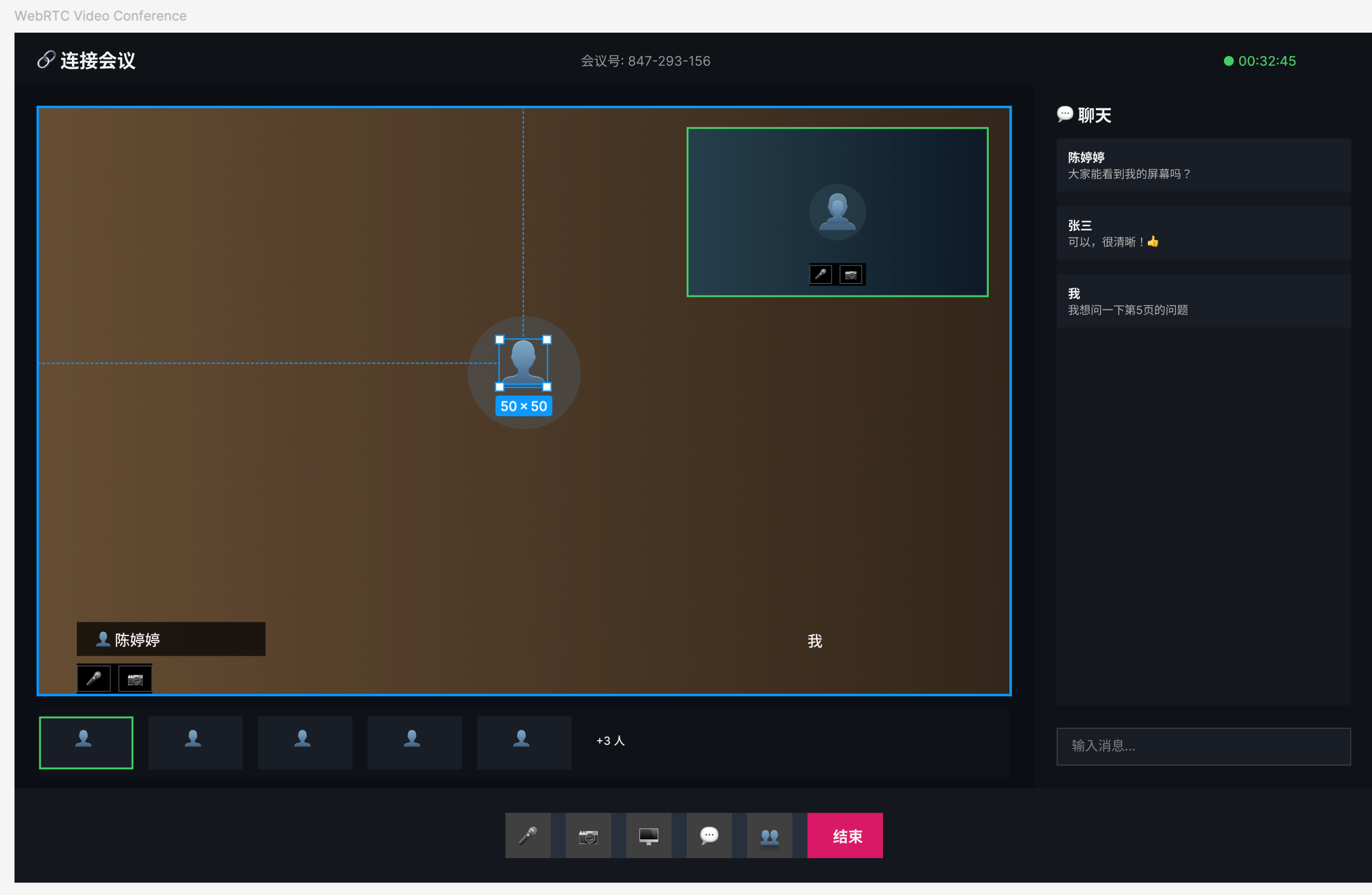Click the 输入消息 chat input field
1372x895 pixels.
(1203, 746)
